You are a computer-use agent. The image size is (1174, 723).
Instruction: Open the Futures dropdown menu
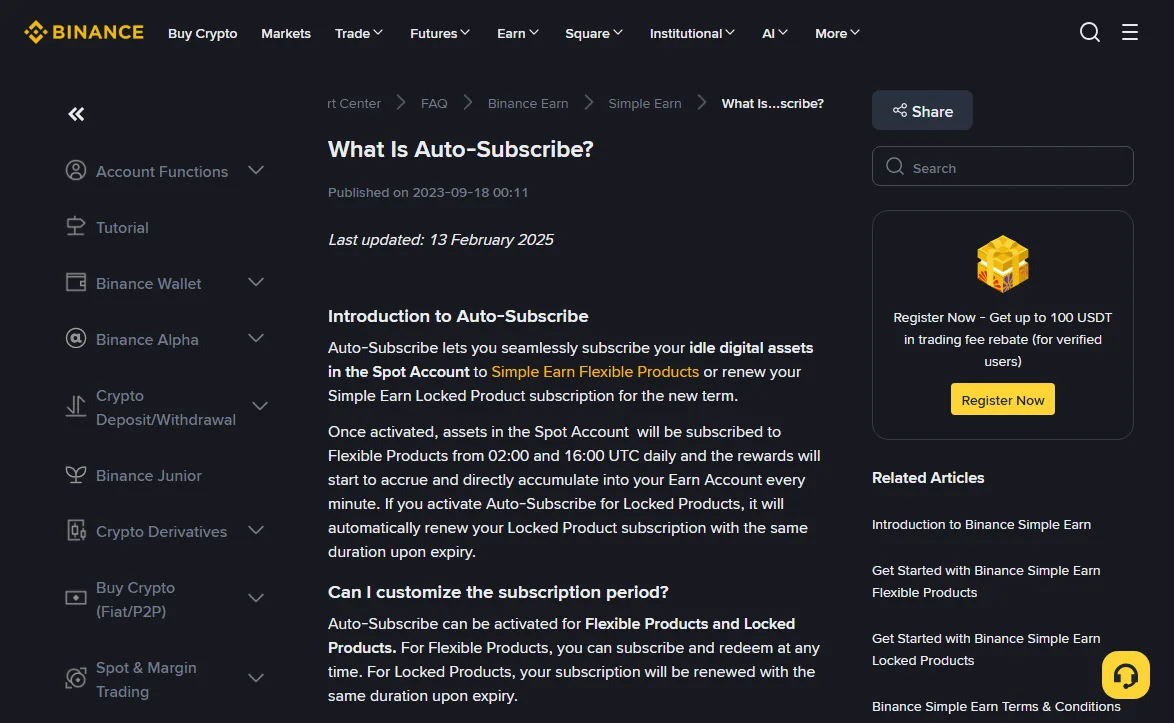[x=440, y=33]
